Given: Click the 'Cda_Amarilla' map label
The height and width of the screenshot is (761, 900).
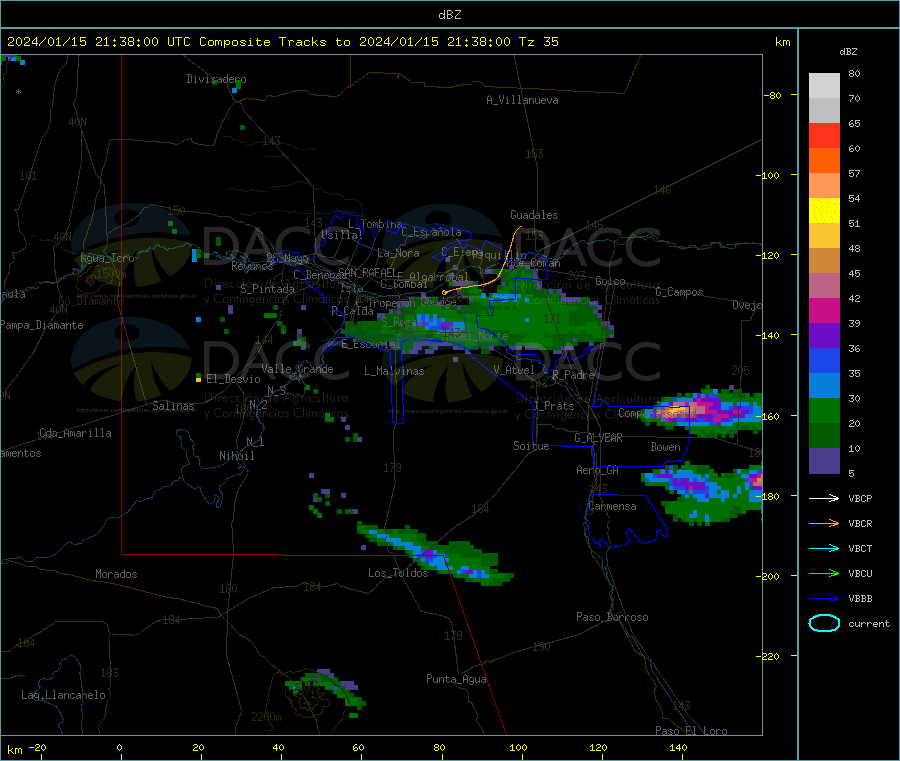Looking at the screenshot, I should tap(75, 433).
